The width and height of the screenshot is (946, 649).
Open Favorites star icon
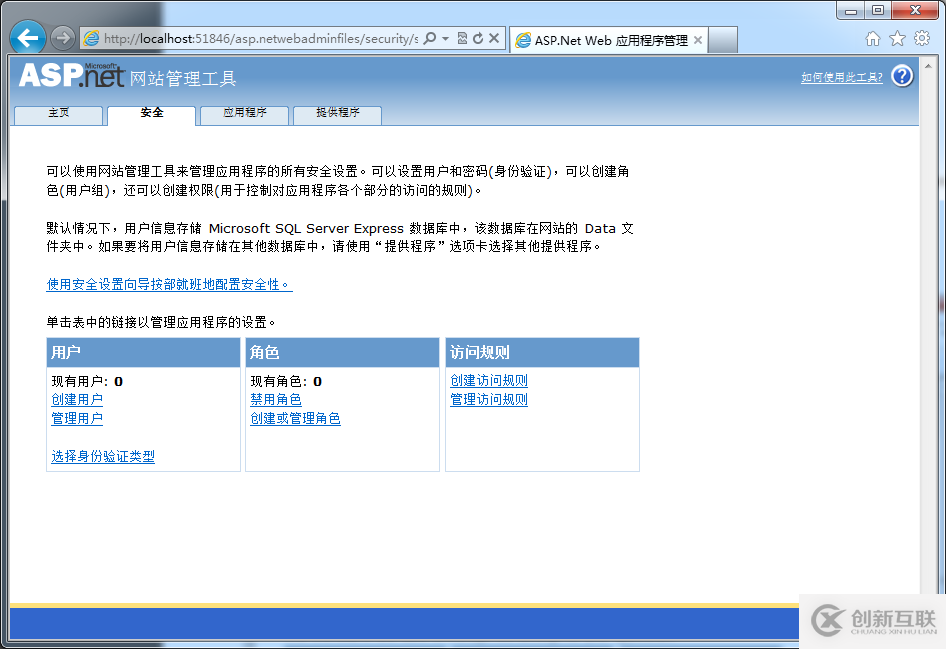897,39
